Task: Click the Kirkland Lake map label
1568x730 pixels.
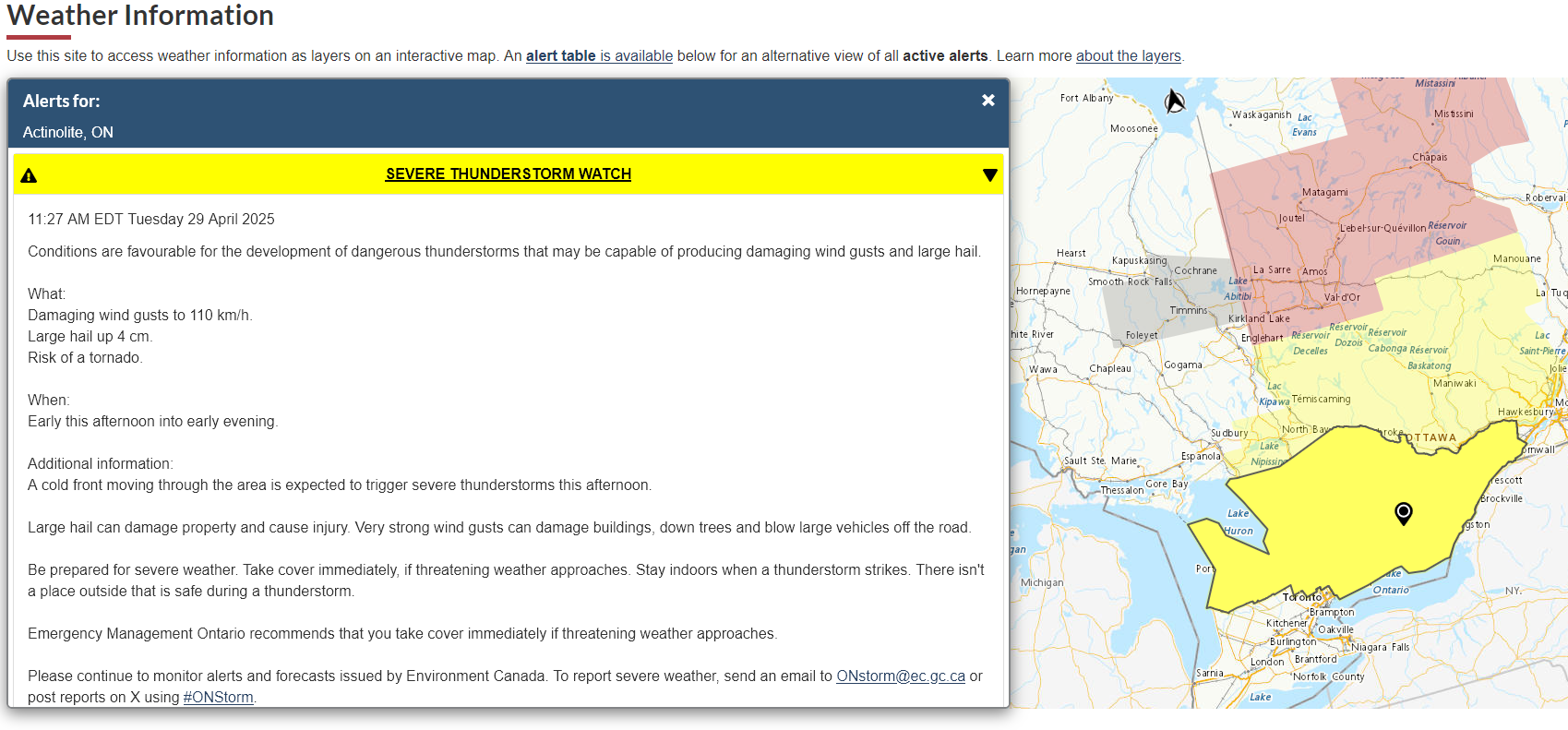Action: pyautogui.click(x=1259, y=318)
